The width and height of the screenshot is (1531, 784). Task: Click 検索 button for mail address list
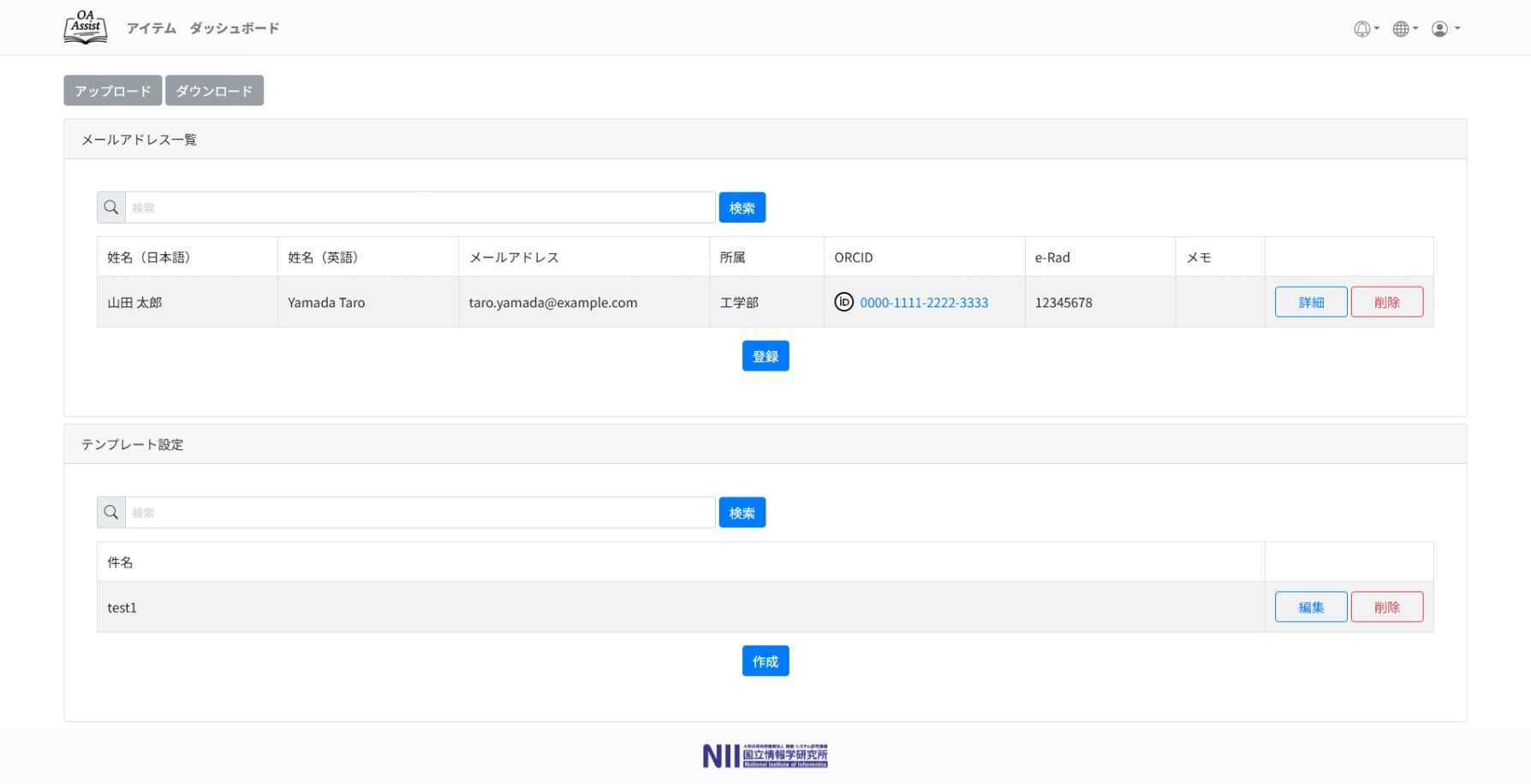point(742,208)
